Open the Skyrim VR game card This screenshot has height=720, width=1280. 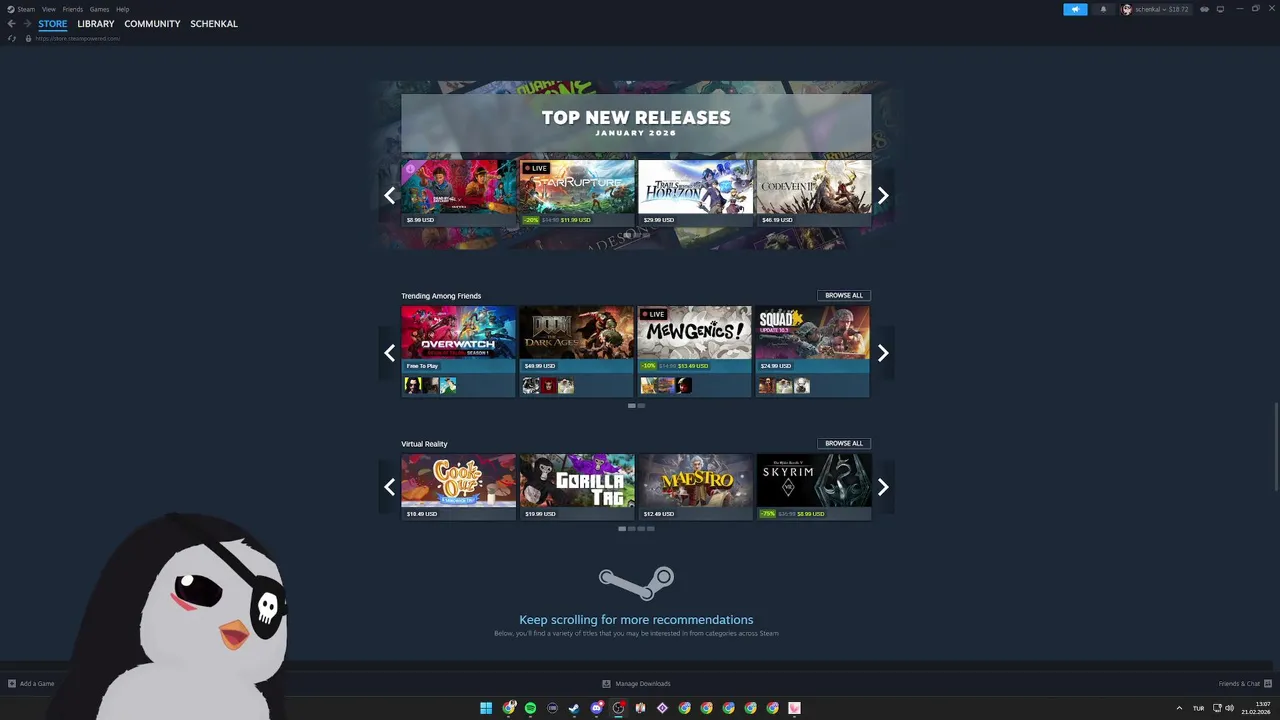click(813, 487)
